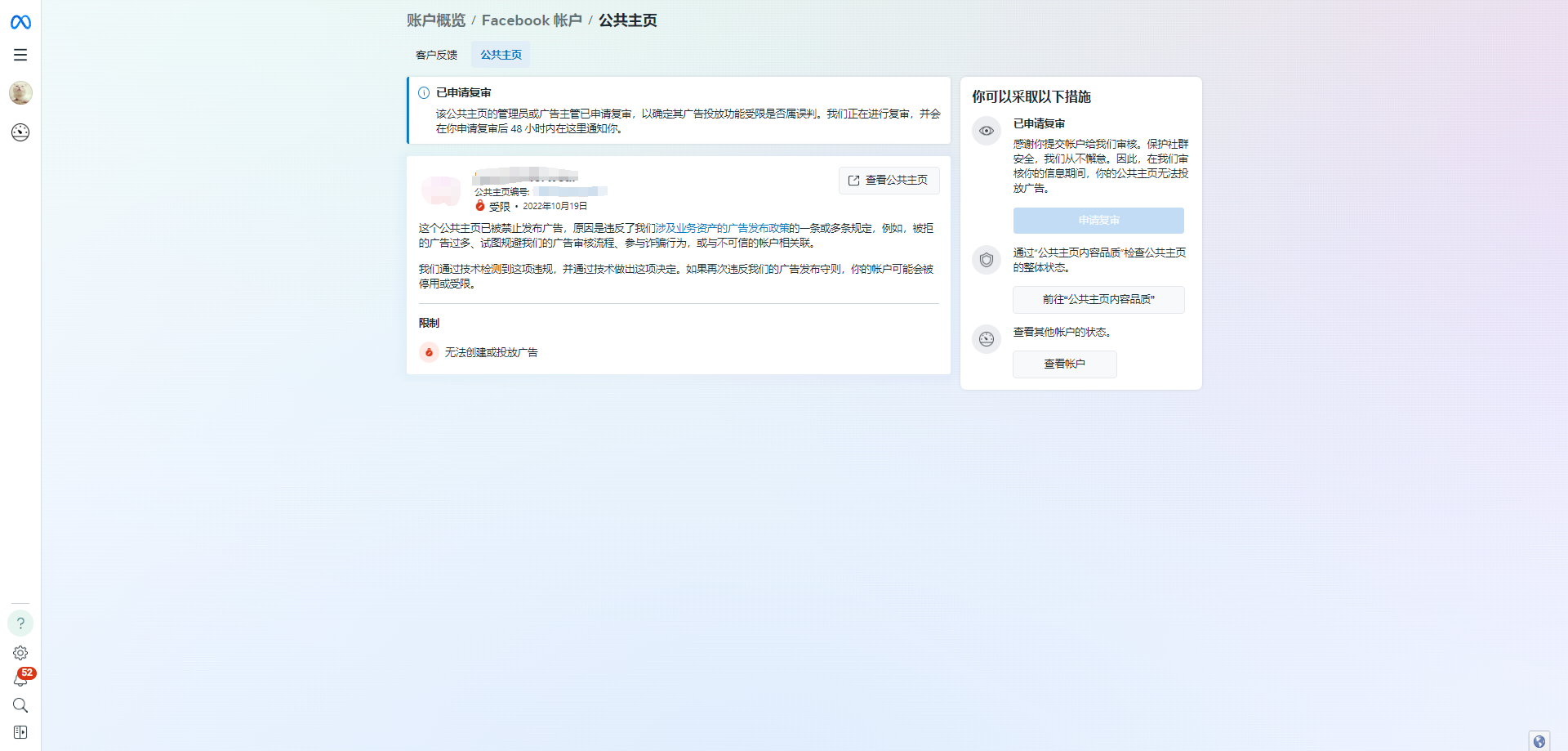Click the Meta logo icon
Screen dimensions: 1568x751
[x=20, y=22]
